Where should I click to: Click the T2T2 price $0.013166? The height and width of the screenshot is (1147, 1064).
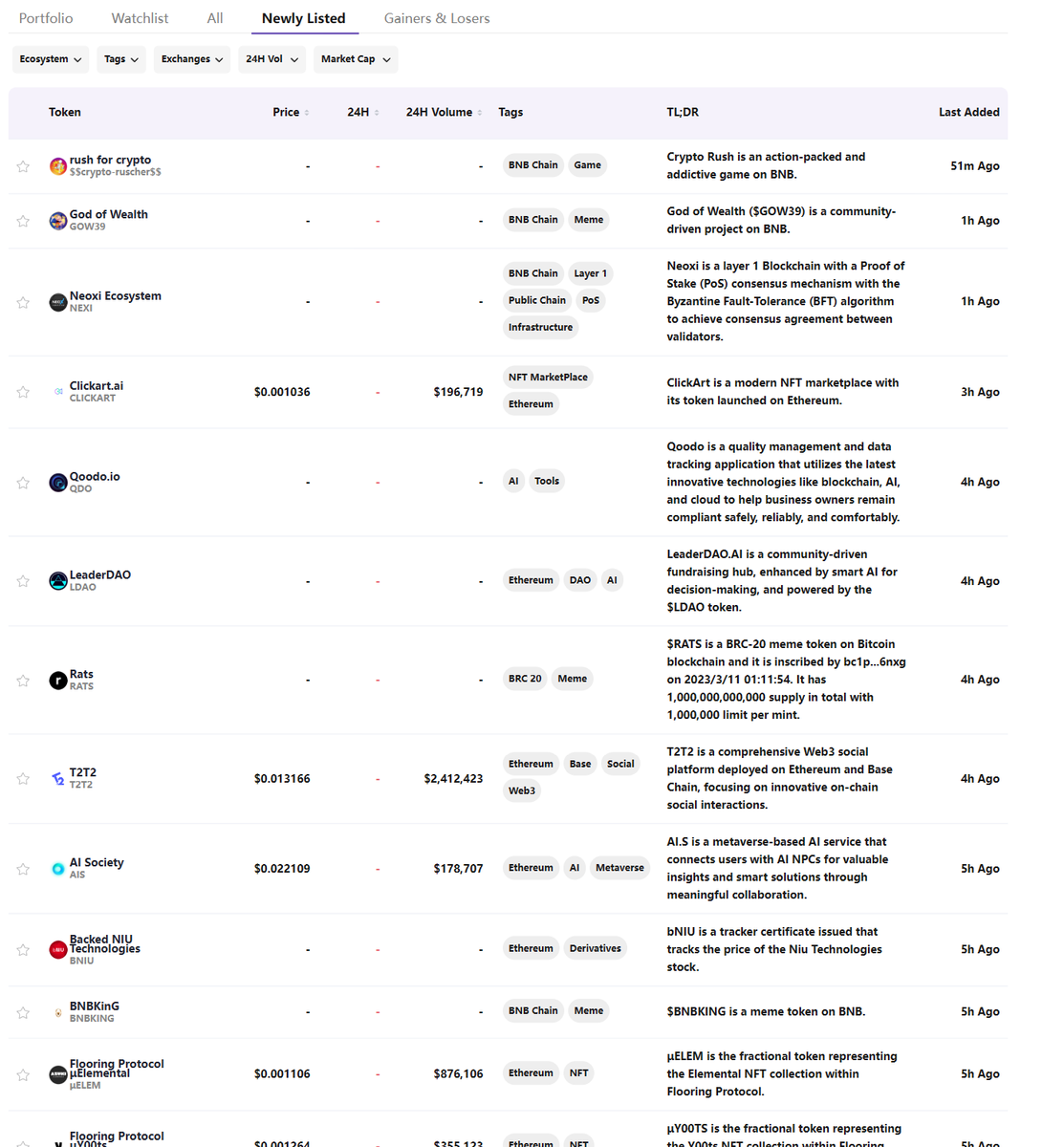pos(282,779)
